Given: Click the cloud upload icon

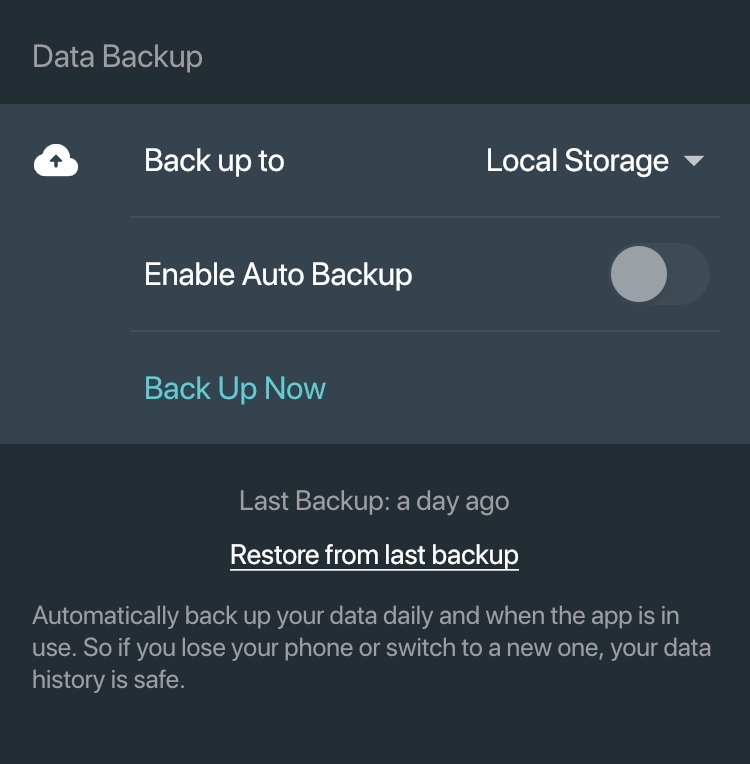Looking at the screenshot, I should 56,160.
